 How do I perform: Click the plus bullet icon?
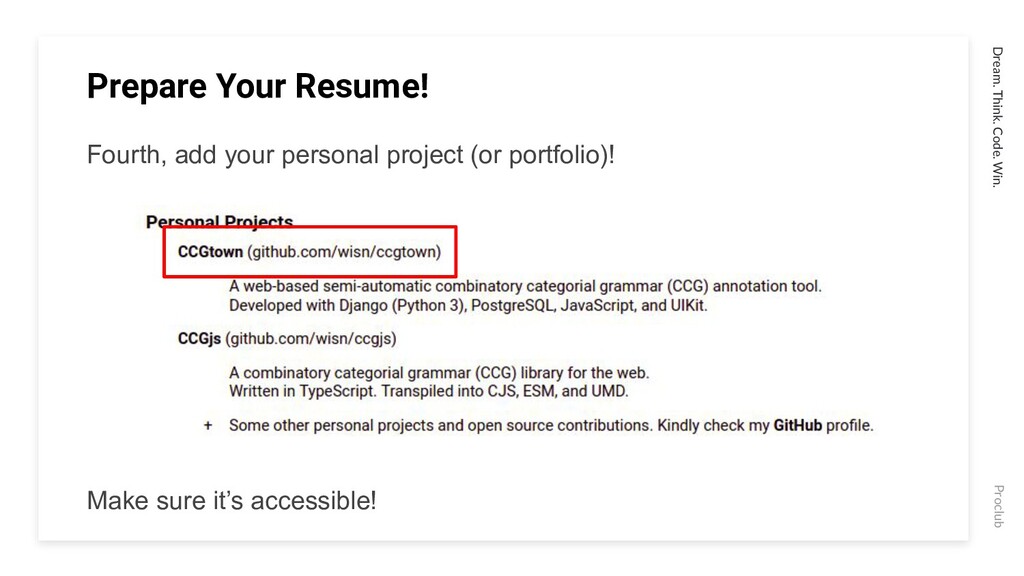tap(208, 426)
